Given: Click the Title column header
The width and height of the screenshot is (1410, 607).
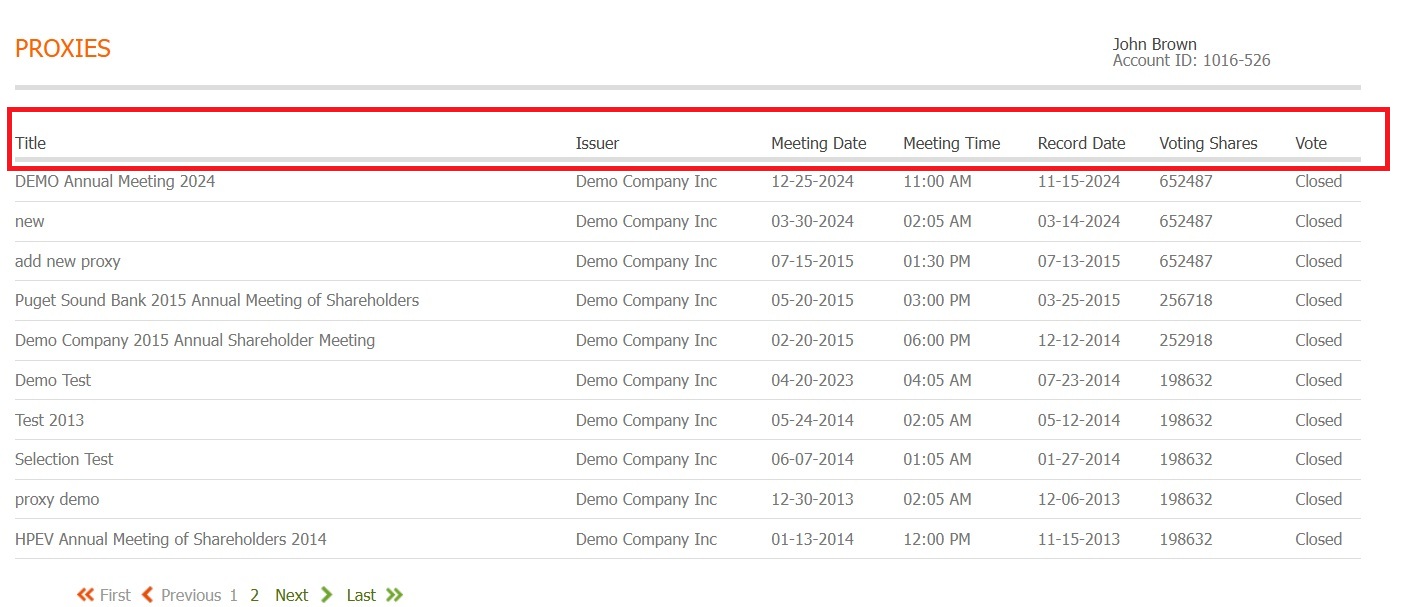Looking at the screenshot, I should 31,143.
